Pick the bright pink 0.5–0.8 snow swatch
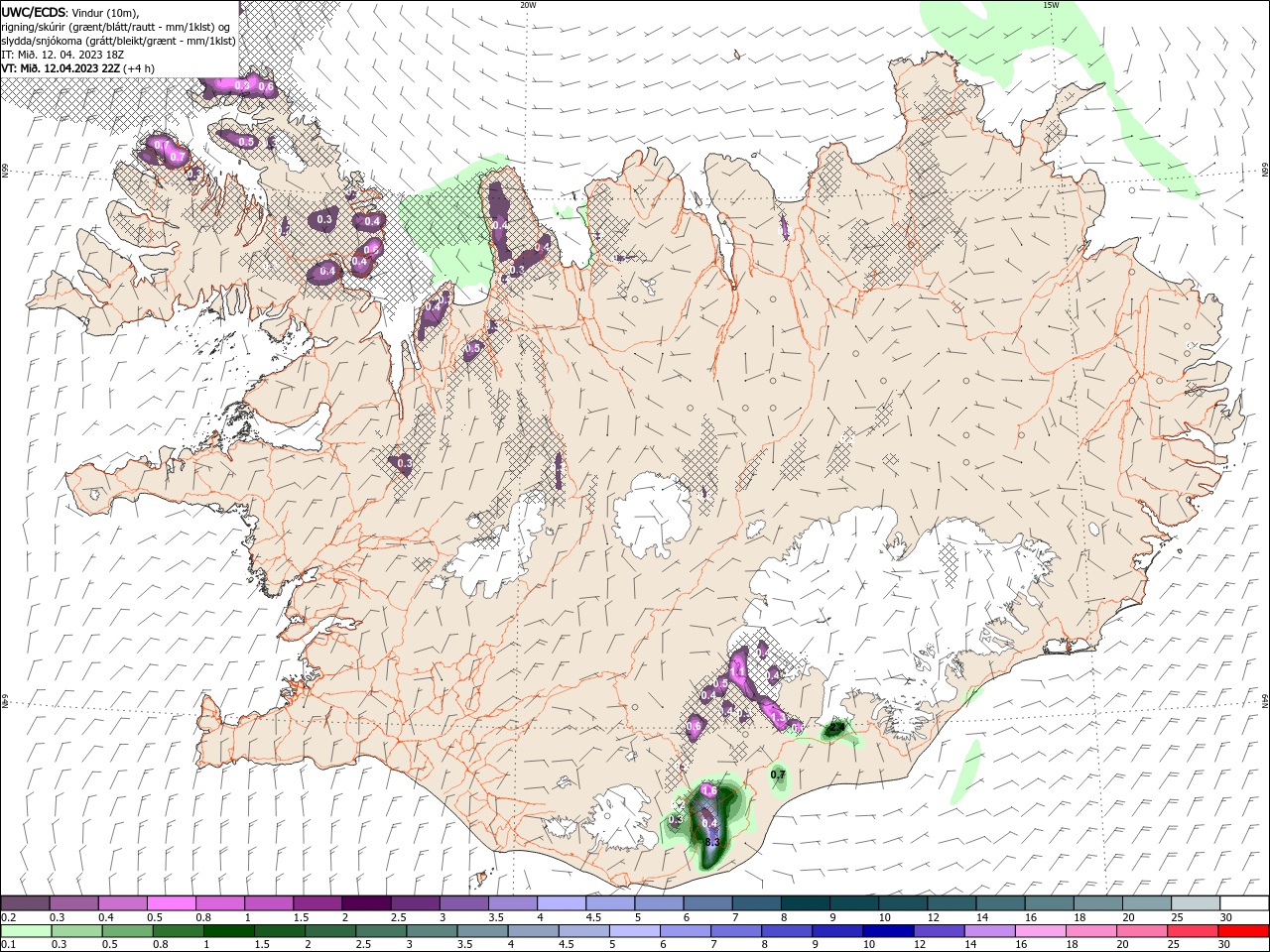 pyautogui.click(x=171, y=903)
